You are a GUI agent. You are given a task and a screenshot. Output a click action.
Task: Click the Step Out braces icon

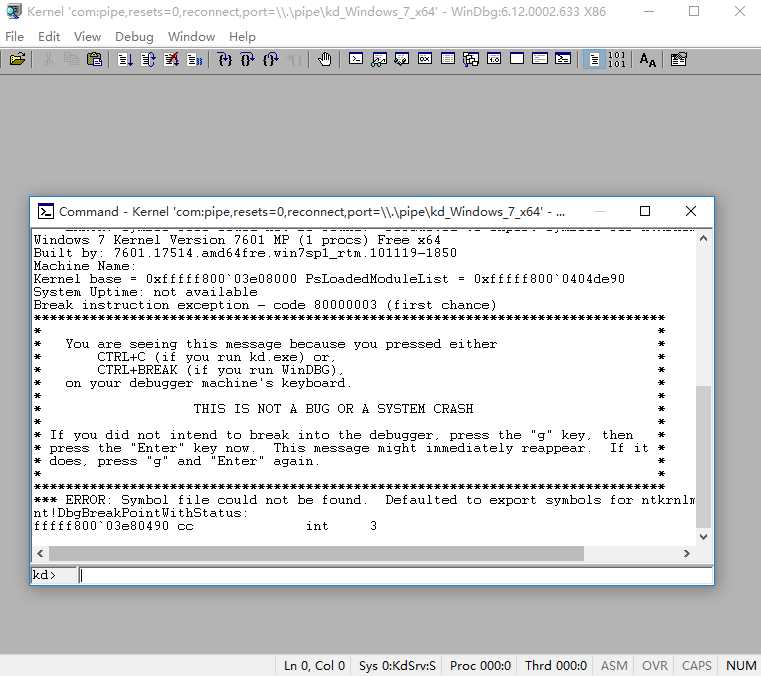(270, 60)
